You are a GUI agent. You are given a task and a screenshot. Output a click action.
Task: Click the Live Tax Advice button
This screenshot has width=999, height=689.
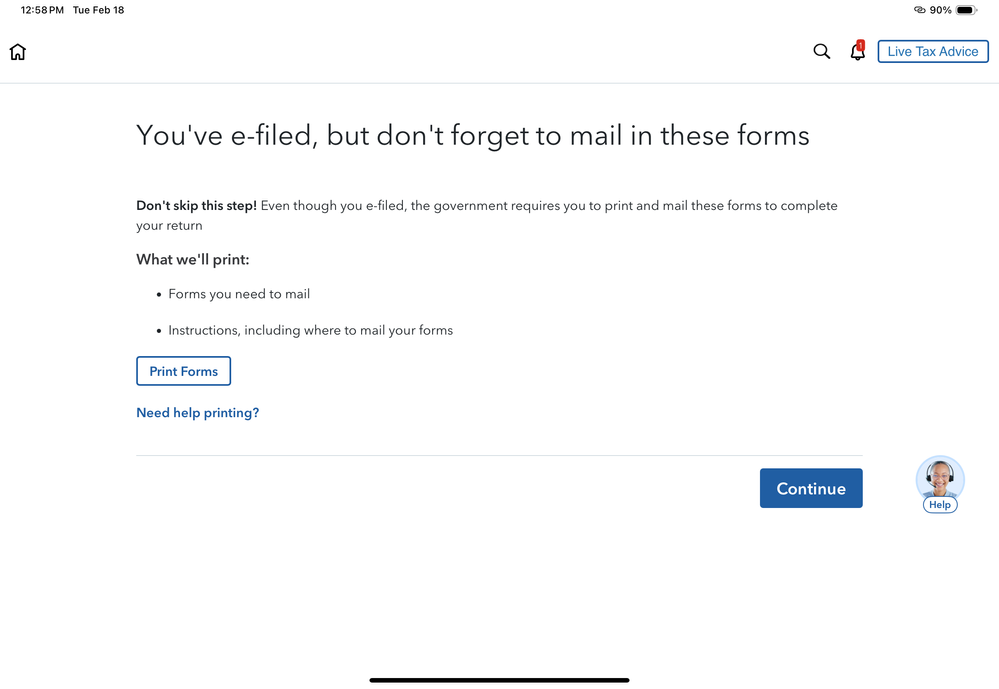click(933, 52)
